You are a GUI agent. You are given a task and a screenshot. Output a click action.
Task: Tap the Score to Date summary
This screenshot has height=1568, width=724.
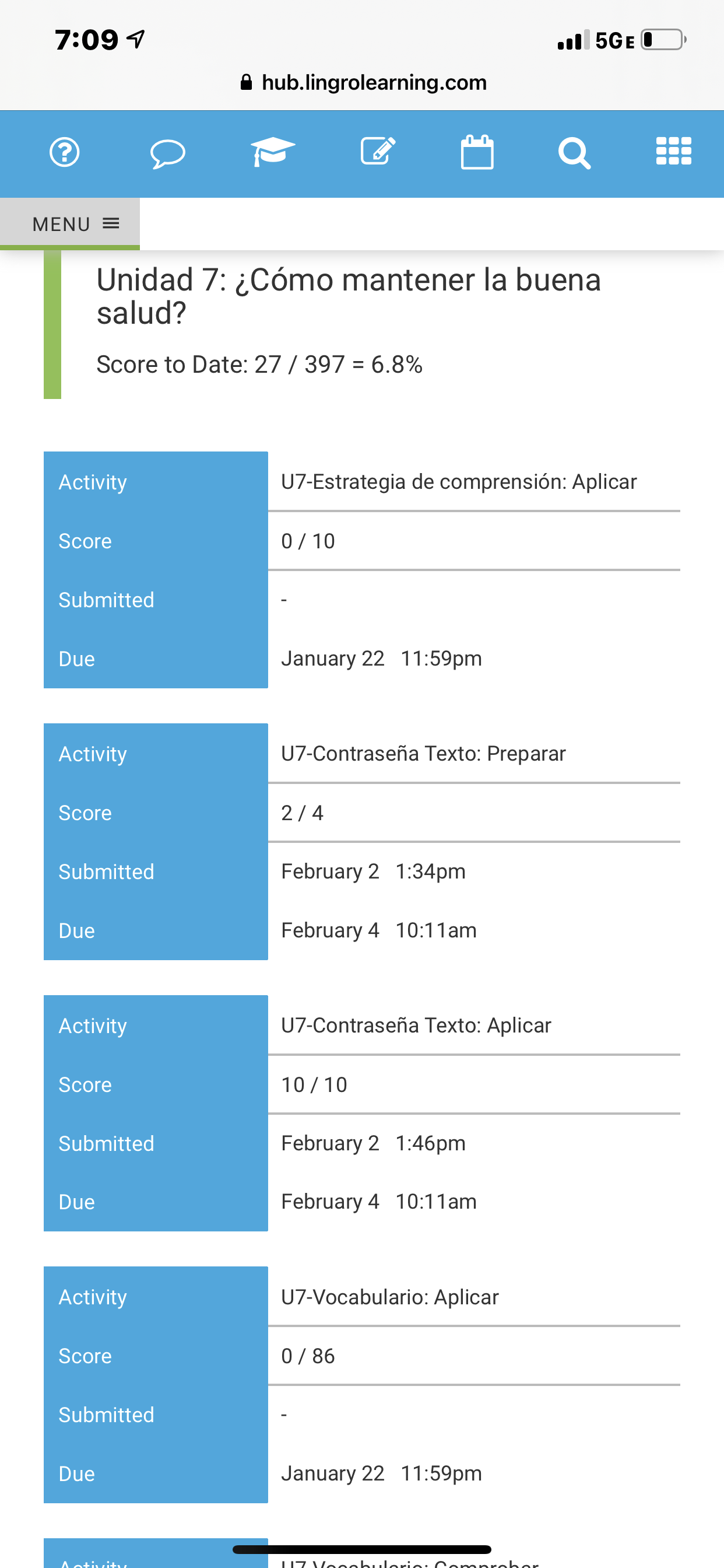point(259,365)
